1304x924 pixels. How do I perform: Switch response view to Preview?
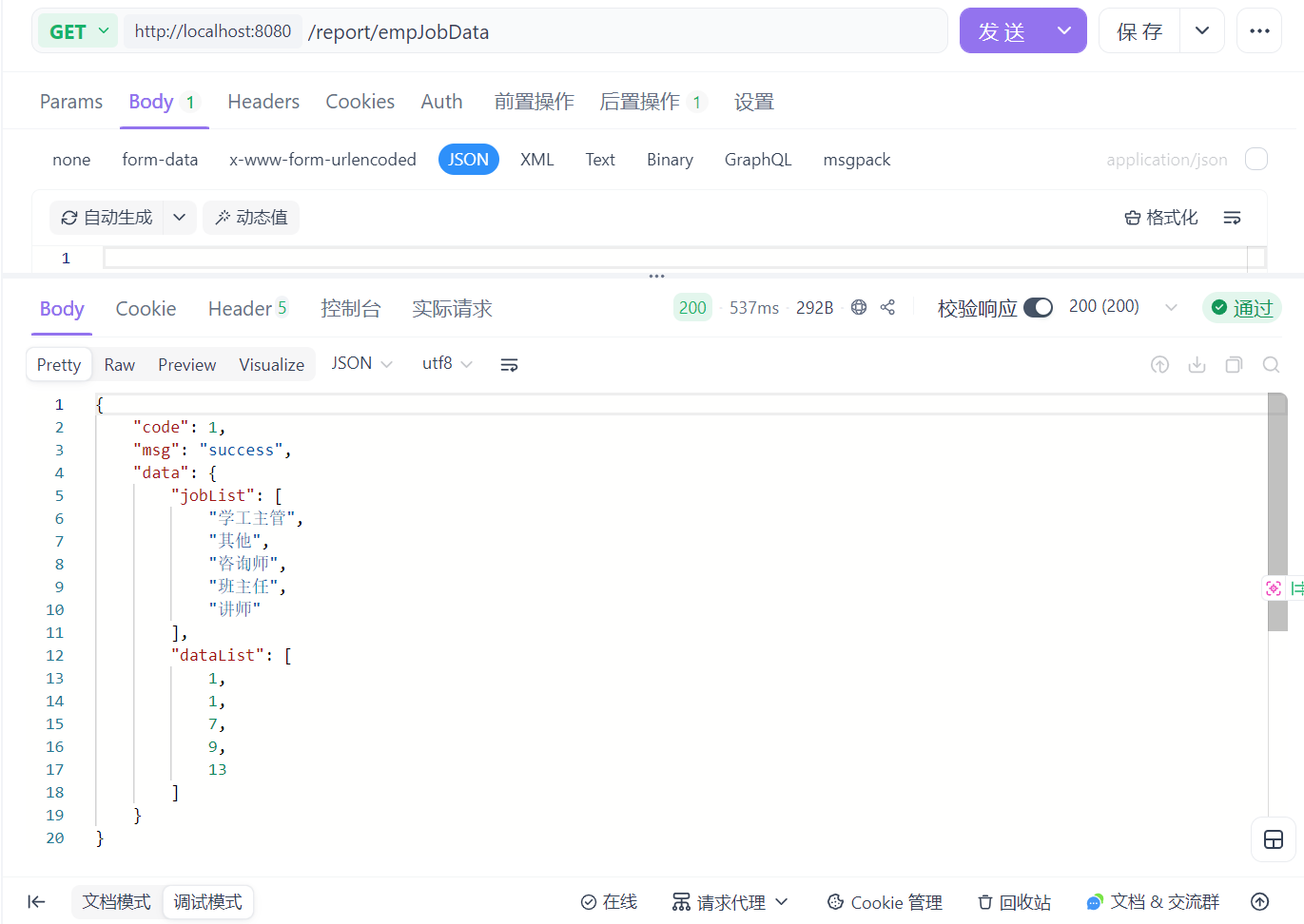tap(186, 365)
